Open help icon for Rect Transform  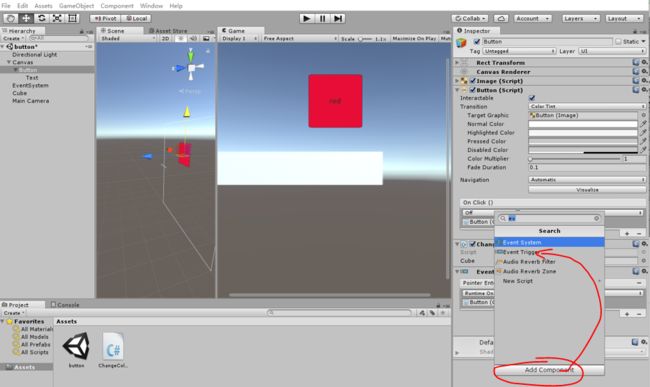click(635, 62)
